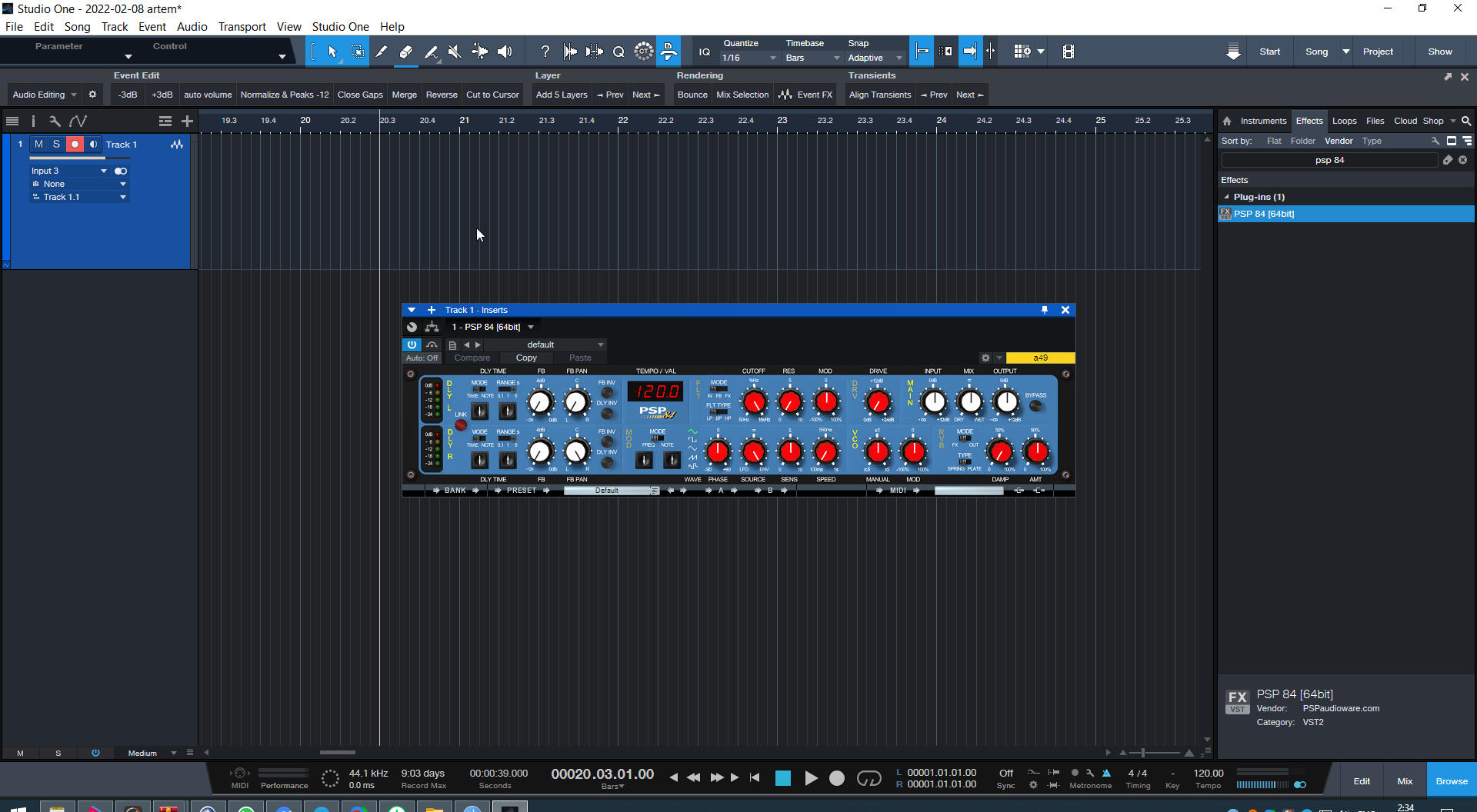Screen dimensions: 1477x812
Task: Open the Quantize 1/16 dropdown
Action: point(750,58)
